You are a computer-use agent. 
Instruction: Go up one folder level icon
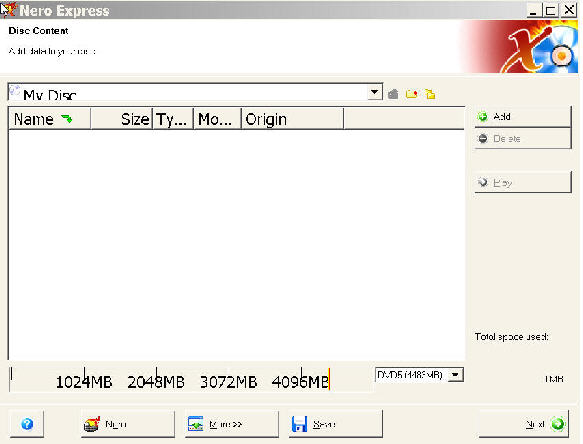click(393, 94)
